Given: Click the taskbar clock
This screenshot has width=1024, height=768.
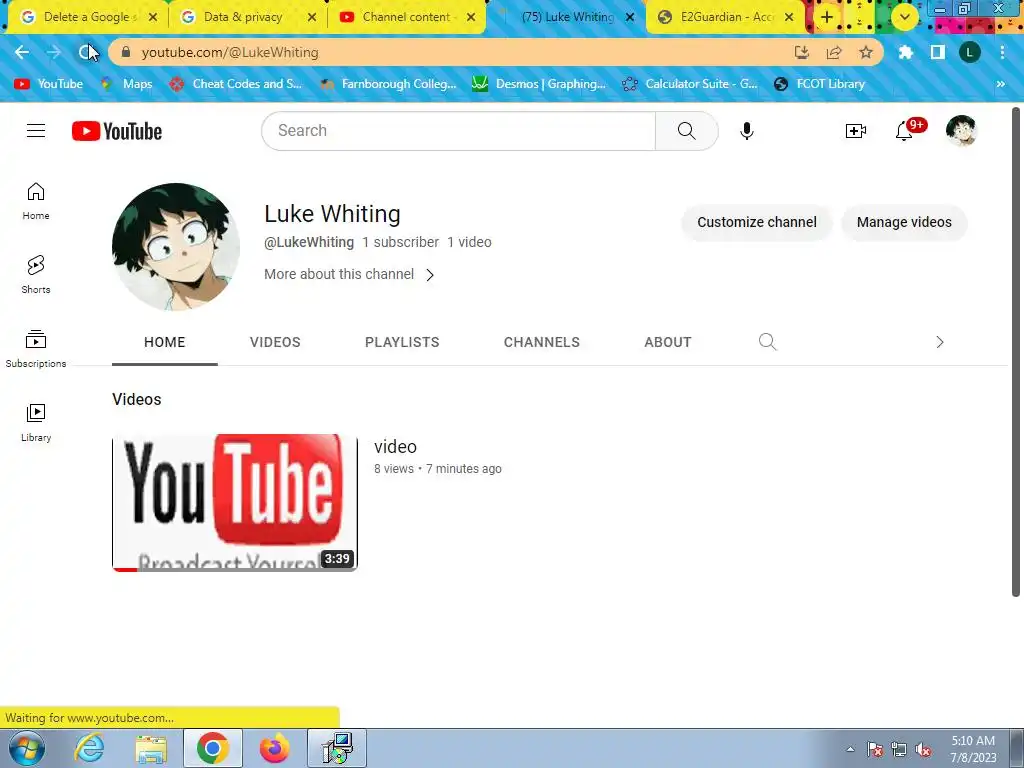Looking at the screenshot, I should (974, 749).
